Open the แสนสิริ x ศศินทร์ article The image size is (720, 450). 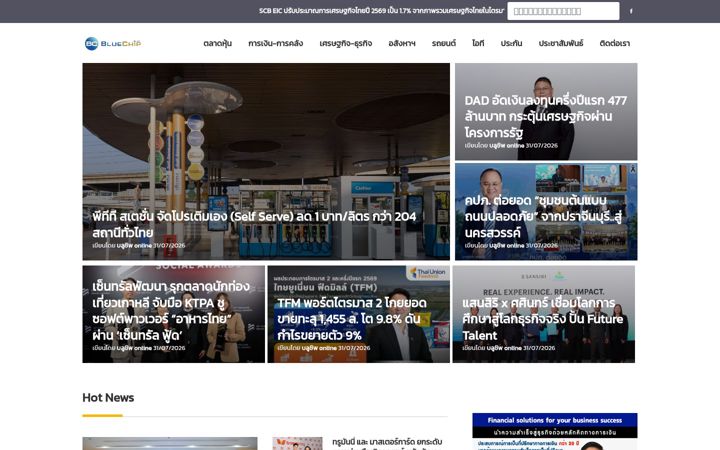pyautogui.click(x=544, y=314)
